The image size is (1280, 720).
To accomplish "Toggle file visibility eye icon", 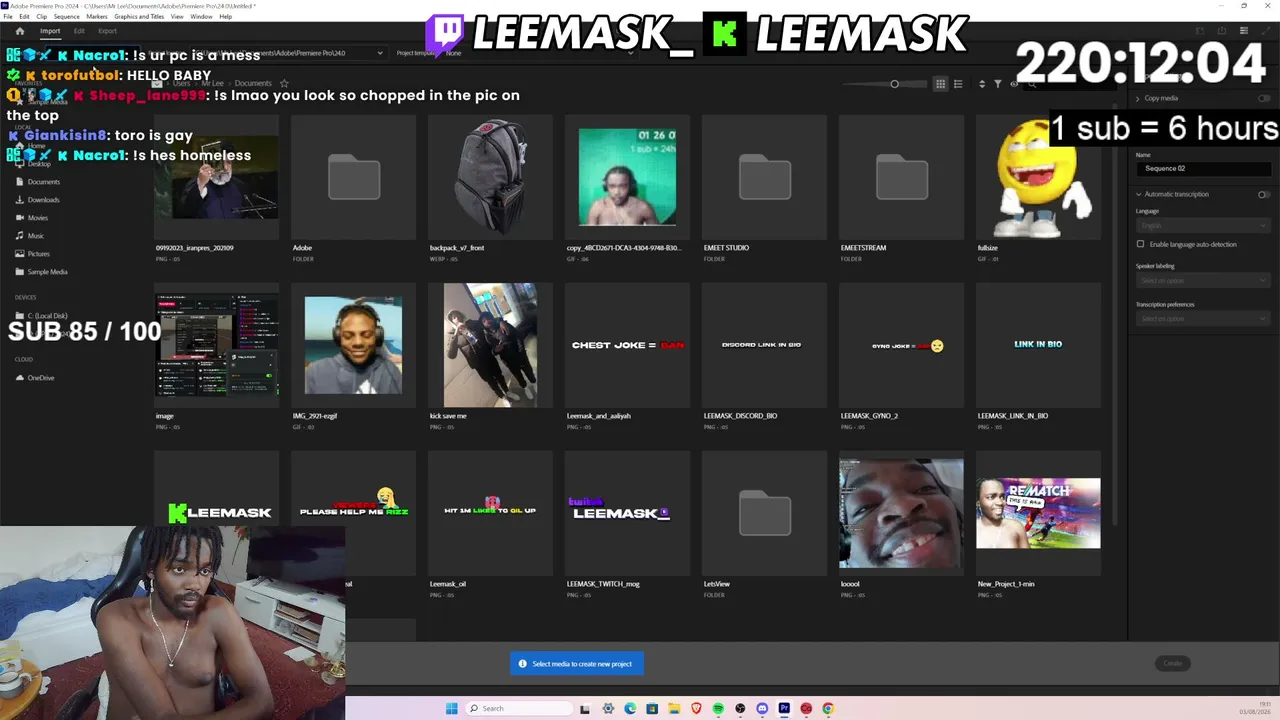I will [x=1014, y=84].
